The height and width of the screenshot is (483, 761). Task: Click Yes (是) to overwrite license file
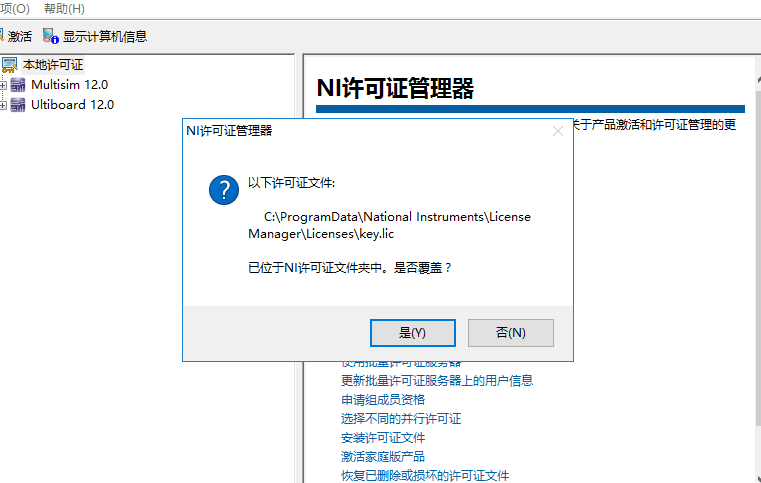pos(413,333)
